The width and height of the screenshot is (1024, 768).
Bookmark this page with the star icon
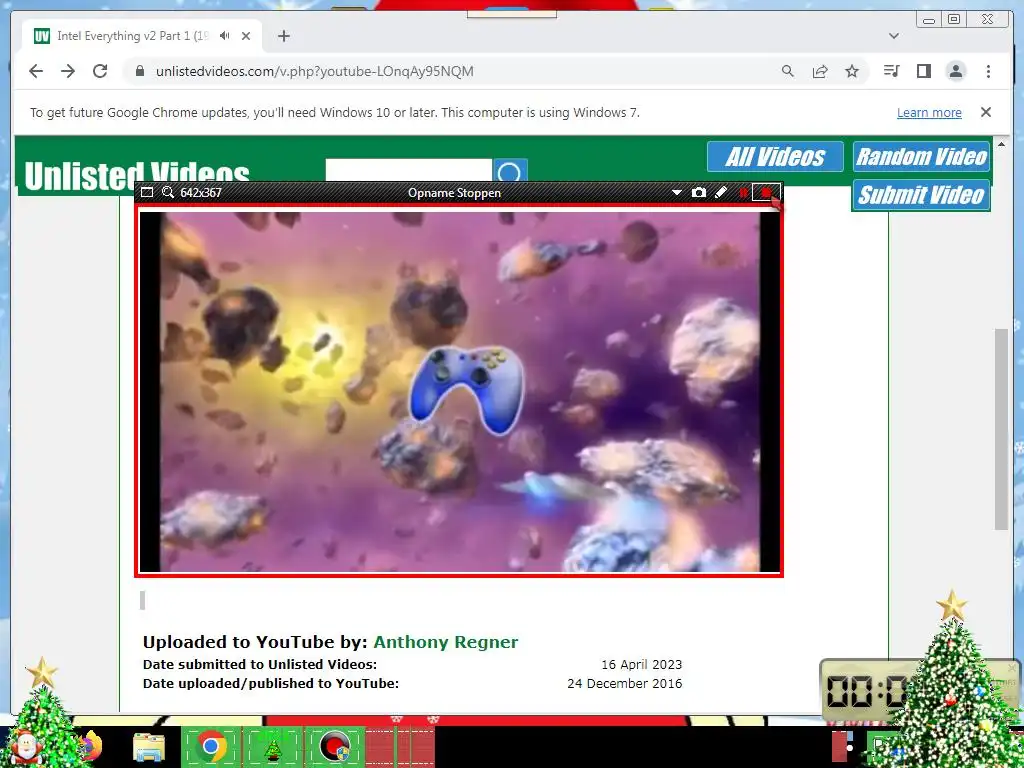point(852,71)
